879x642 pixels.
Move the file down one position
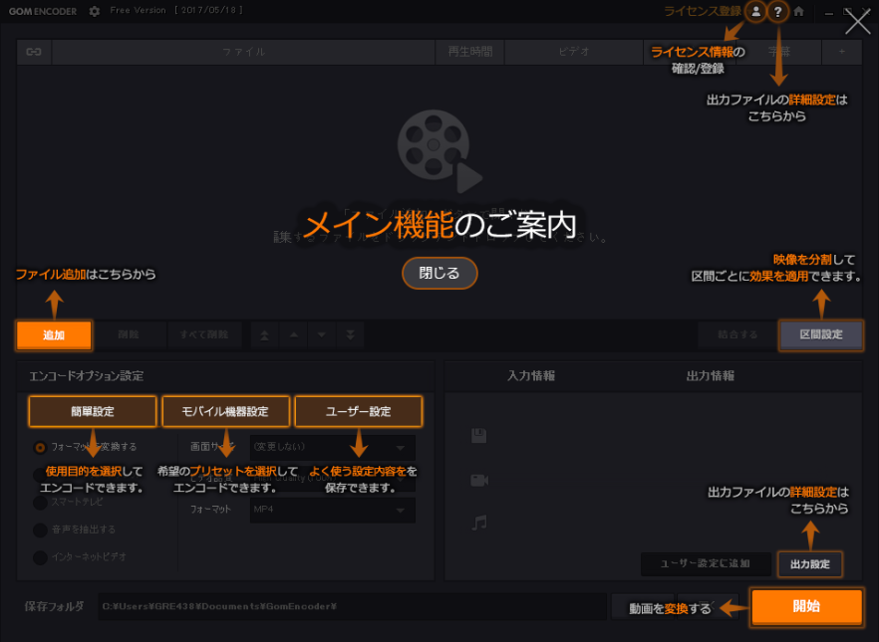(x=322, y=335)
